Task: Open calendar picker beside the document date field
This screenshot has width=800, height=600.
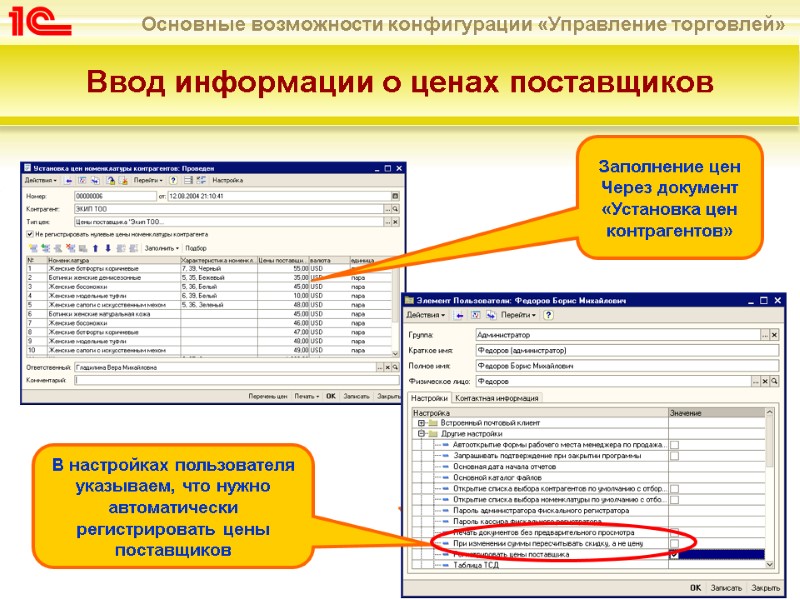Action: click(x=395, y=198)
